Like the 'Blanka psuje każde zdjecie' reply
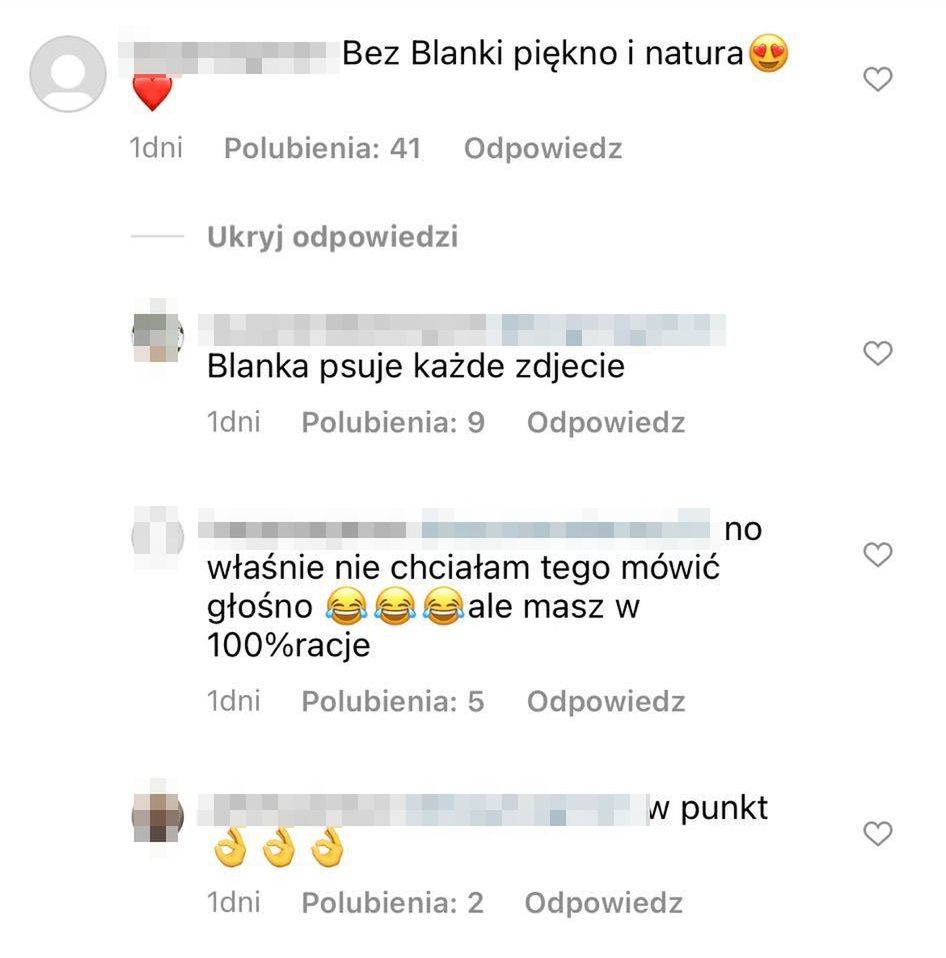 coord(878,353)
